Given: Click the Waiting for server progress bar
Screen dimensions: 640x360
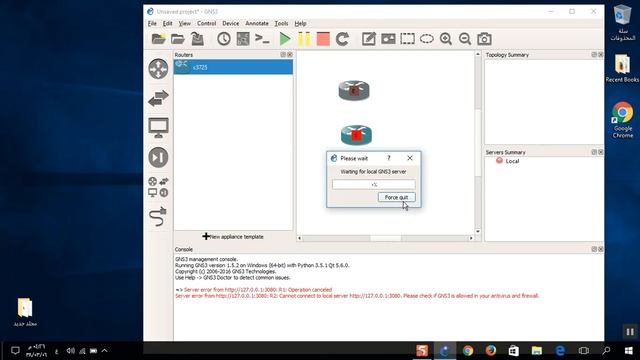Looking at the screenshot, I should click(373, 184).
